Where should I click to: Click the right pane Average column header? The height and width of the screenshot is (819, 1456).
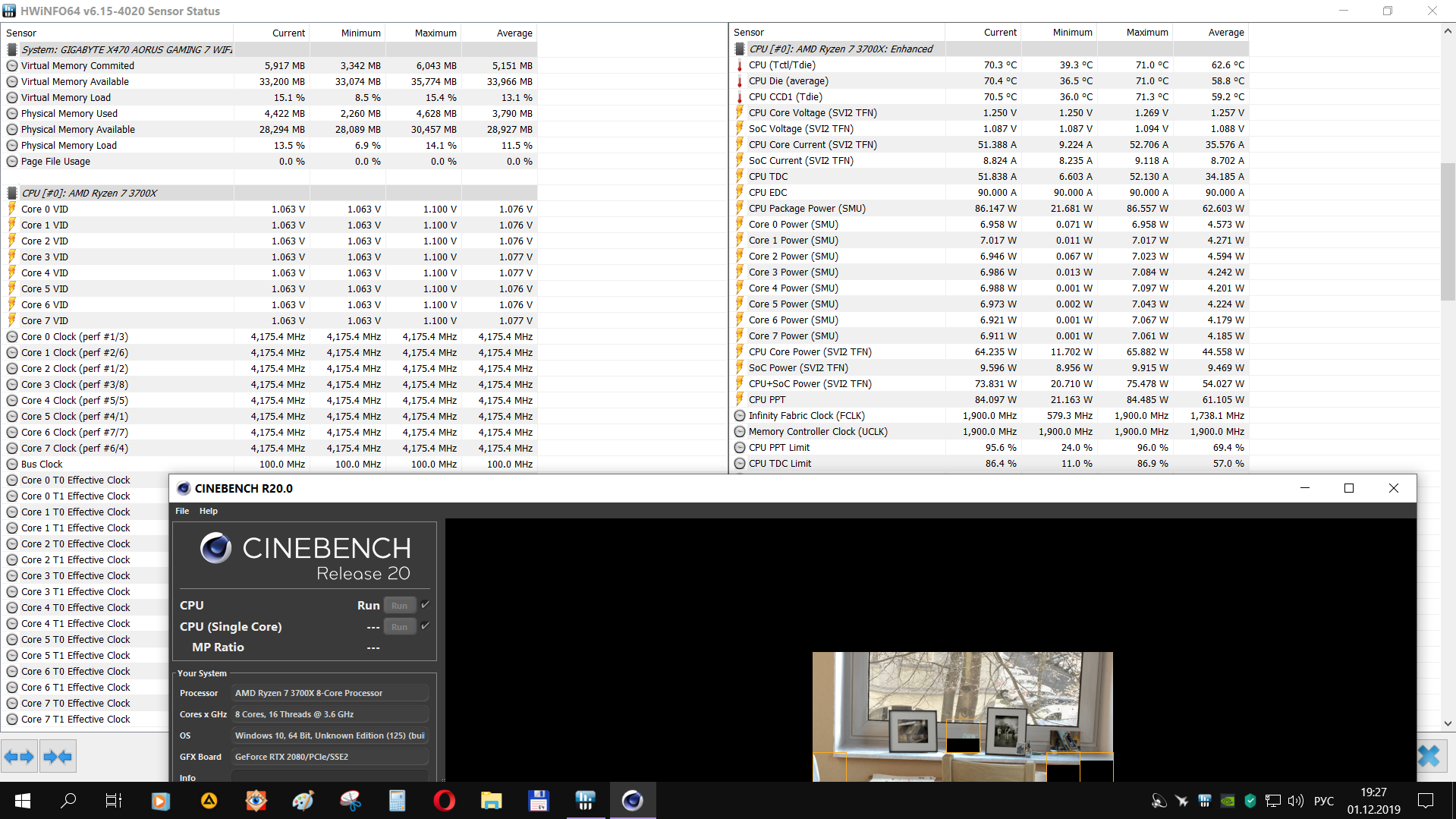point(1211,33)
